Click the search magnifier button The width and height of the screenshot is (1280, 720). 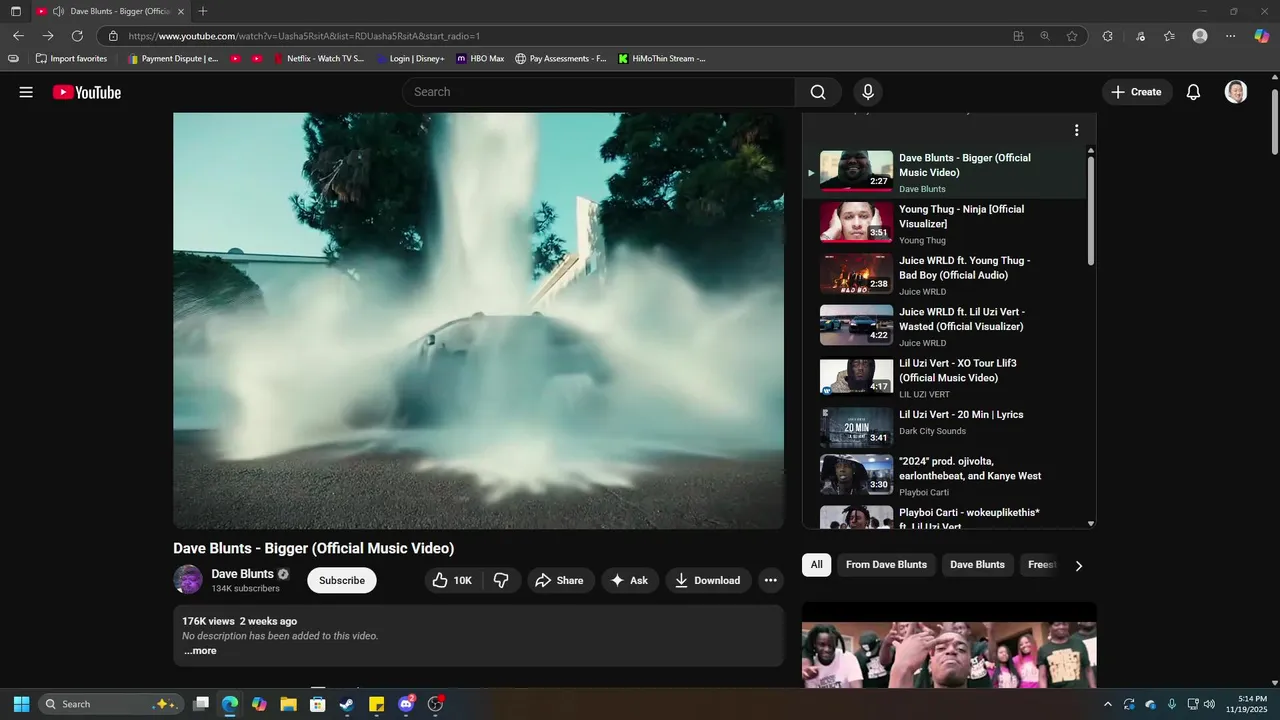[x=818, y=92]
